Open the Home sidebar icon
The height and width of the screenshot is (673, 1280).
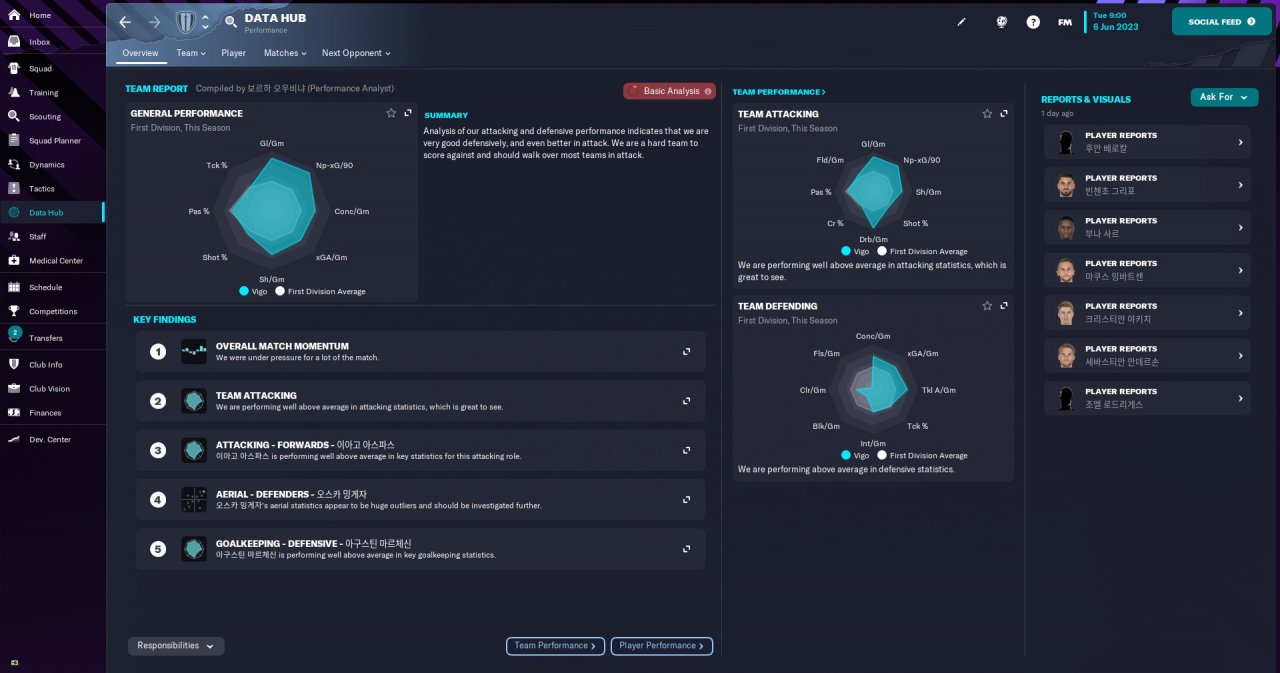14,16
